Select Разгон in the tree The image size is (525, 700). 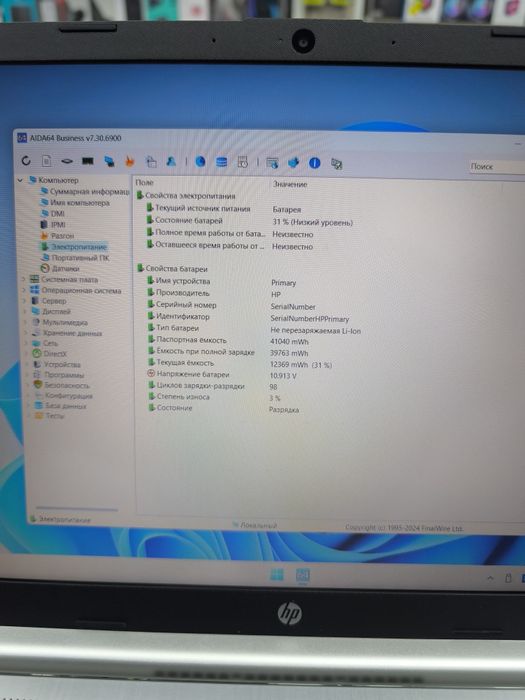click(57, 236)
